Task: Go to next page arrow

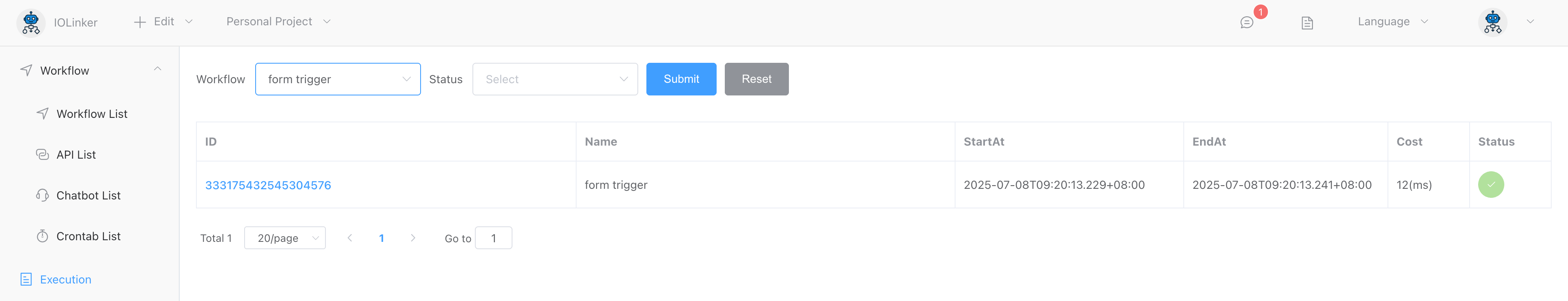Action: click(x=413, y=238)
